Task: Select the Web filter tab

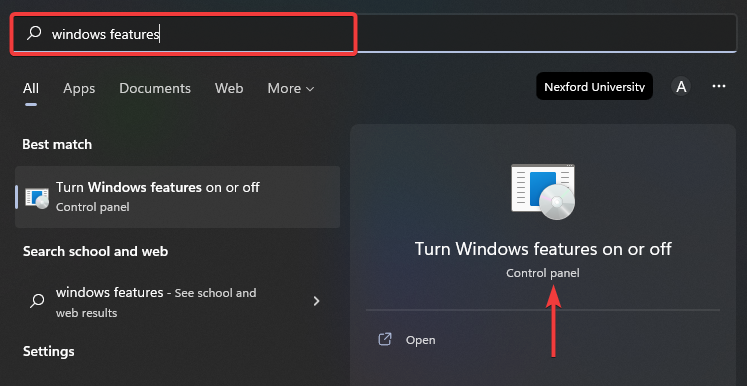Action: click(229, 88)
